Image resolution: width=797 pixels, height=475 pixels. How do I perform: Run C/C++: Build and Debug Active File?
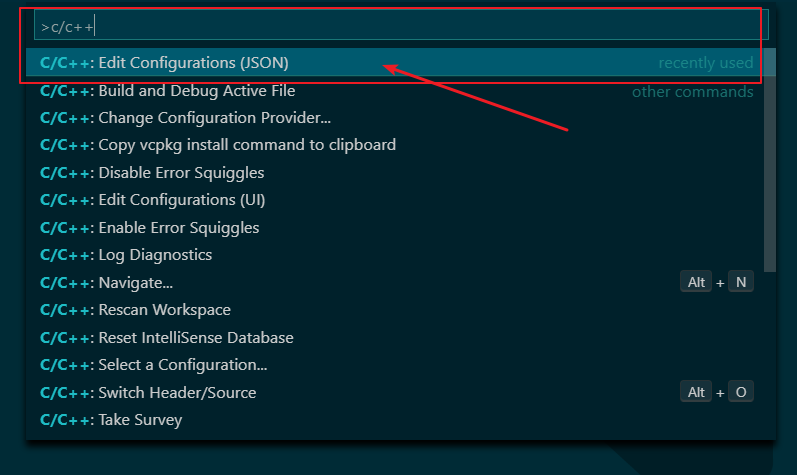point(167,90)
